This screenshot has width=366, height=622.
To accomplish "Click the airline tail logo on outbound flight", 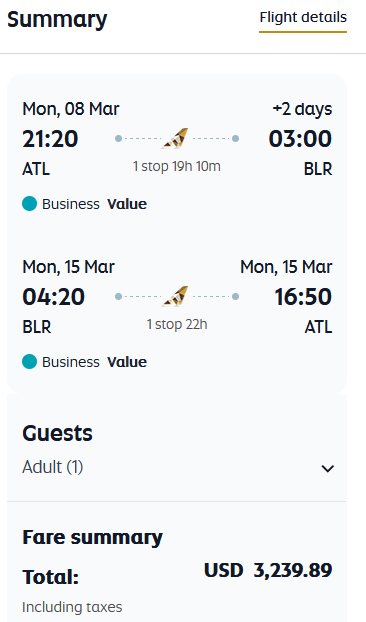I will [175, 138].
